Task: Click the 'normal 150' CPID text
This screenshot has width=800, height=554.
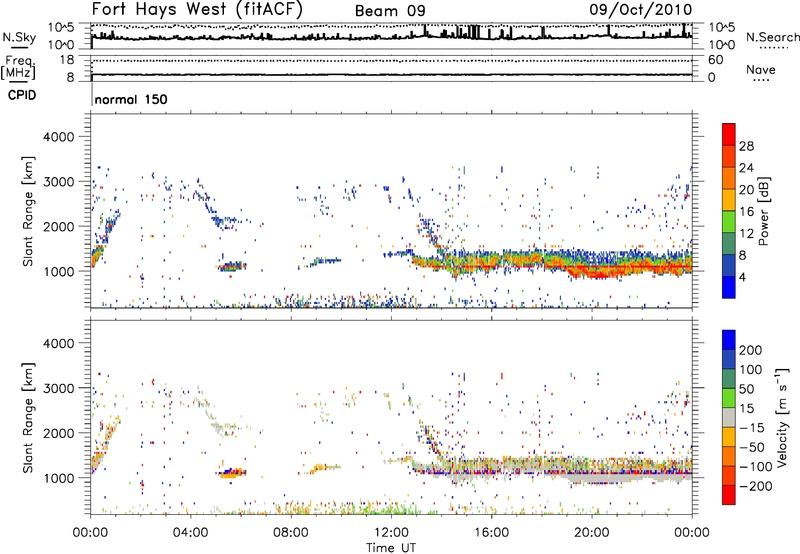Action: click(x=131, y=99)
